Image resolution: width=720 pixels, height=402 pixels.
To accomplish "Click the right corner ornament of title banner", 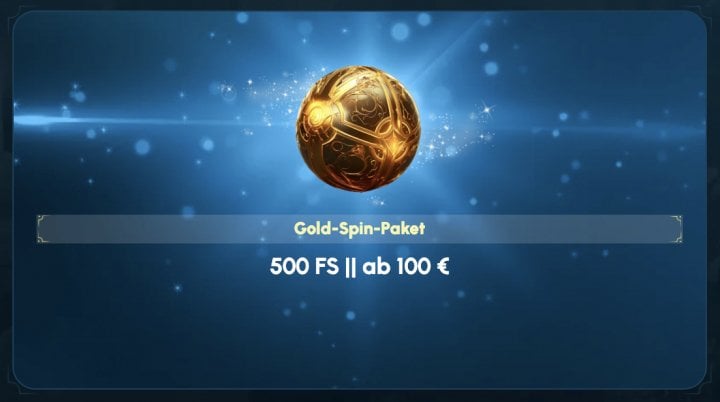I will pyautogui.click(x=677, y=229).
